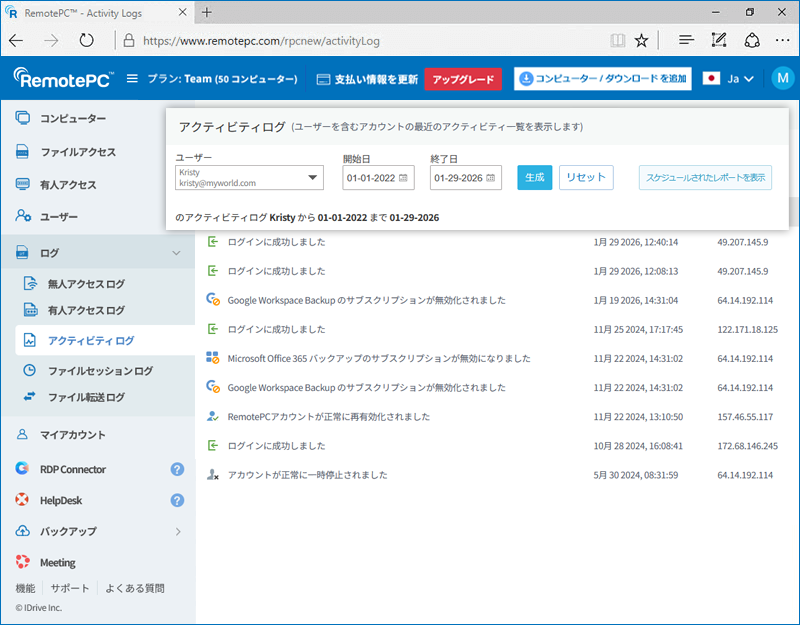Open the ユーザー dropdown showing Kristy
Screen dimensions: 800x625
[313, 177]
